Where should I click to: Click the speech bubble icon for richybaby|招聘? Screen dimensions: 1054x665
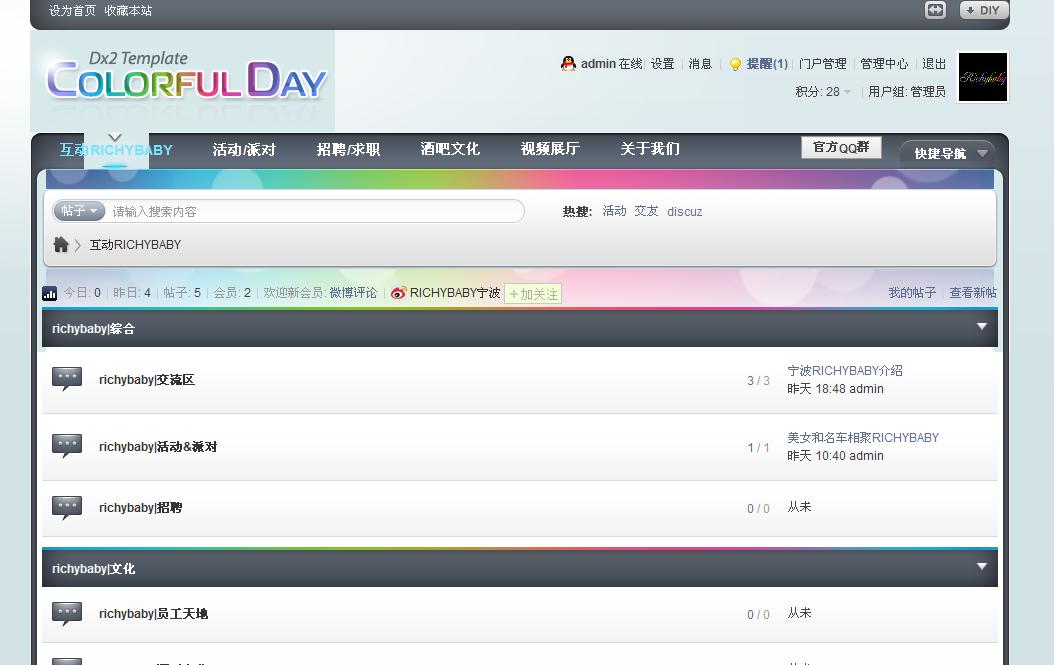(67, 508)
